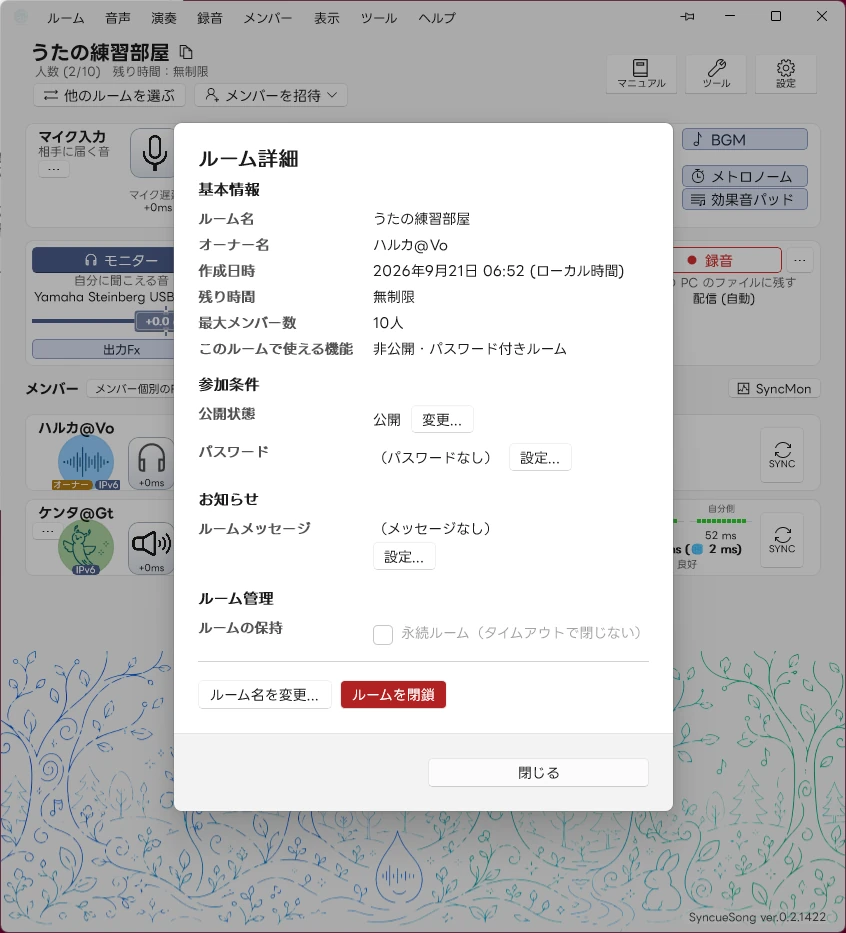Click SYNC button in ハルカ@Vo row

[x=782, y=455]
